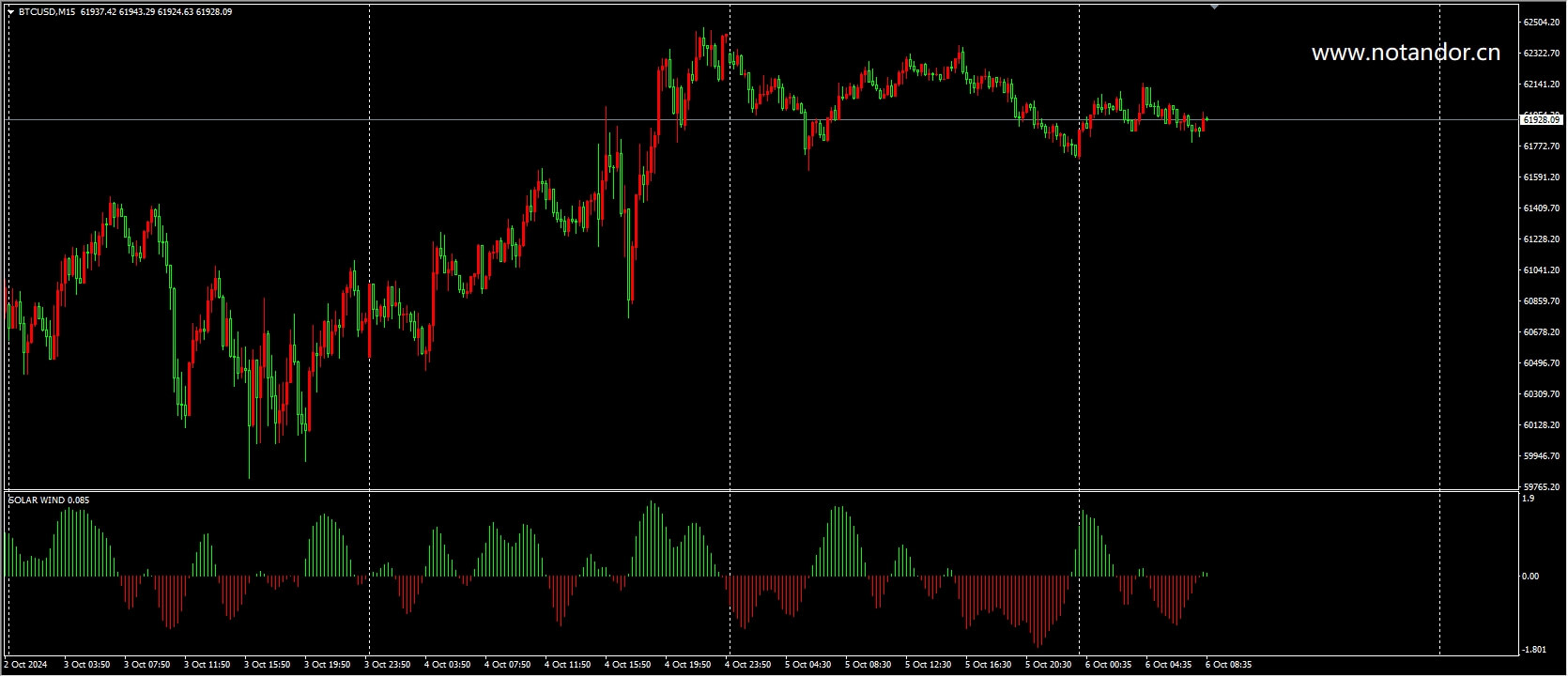Click the one-click trading arrow beside BTCUSD,M15

pos(10,12)
